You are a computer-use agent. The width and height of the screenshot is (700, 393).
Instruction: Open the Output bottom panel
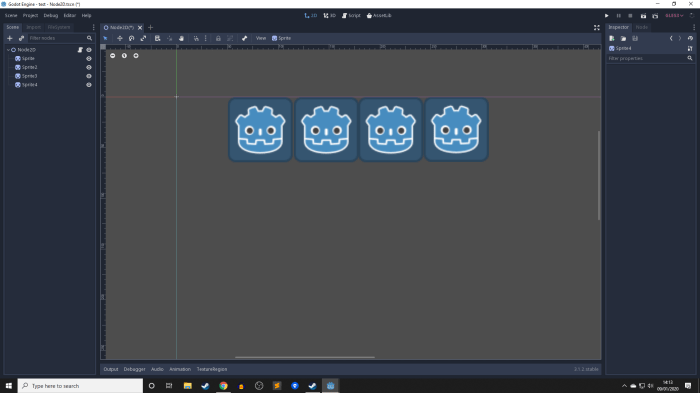(111, 369)
